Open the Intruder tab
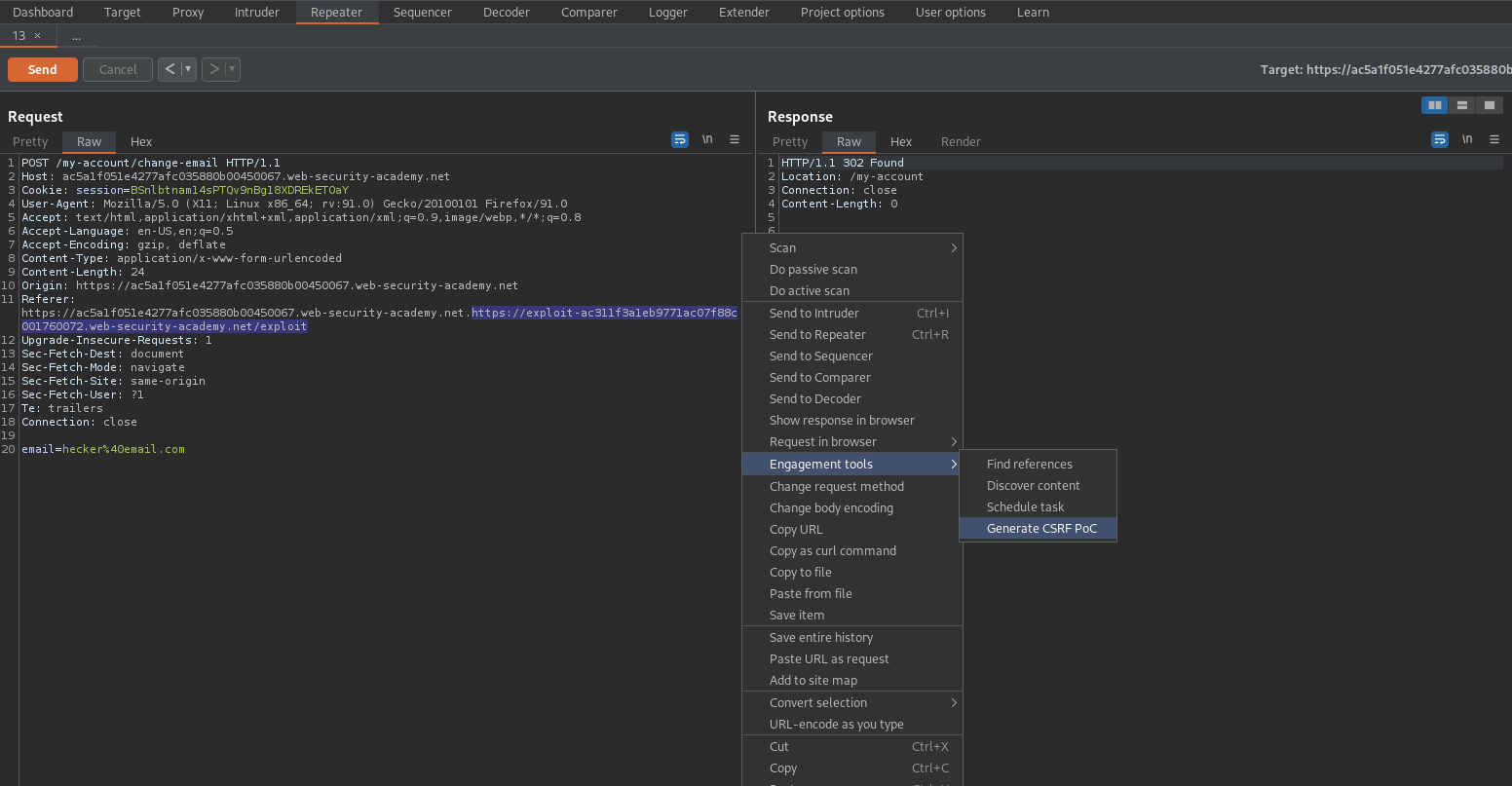1512x786 pixels. point(257,12)
